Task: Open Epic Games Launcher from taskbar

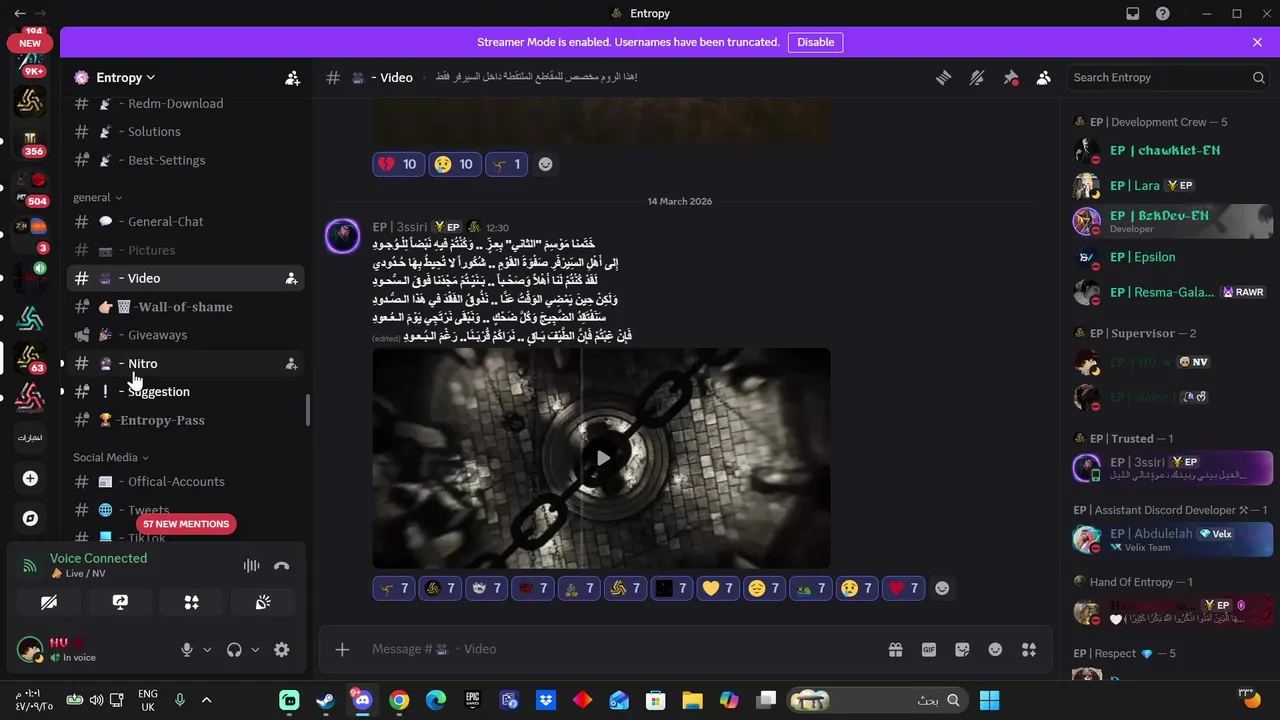Action: click(x=472, y=700)
